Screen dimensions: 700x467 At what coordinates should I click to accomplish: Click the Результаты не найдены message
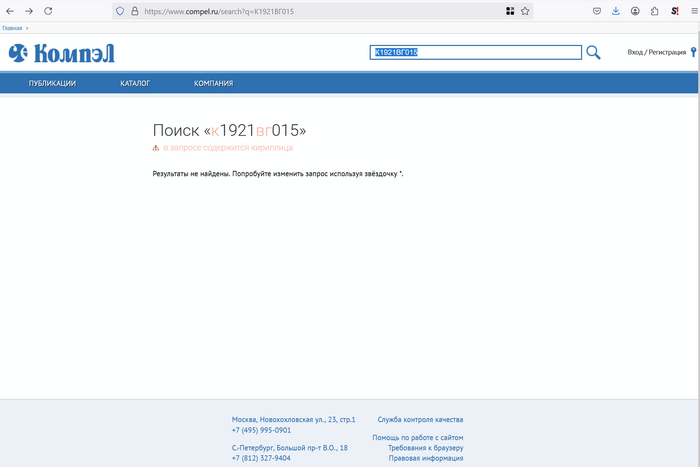278,174
